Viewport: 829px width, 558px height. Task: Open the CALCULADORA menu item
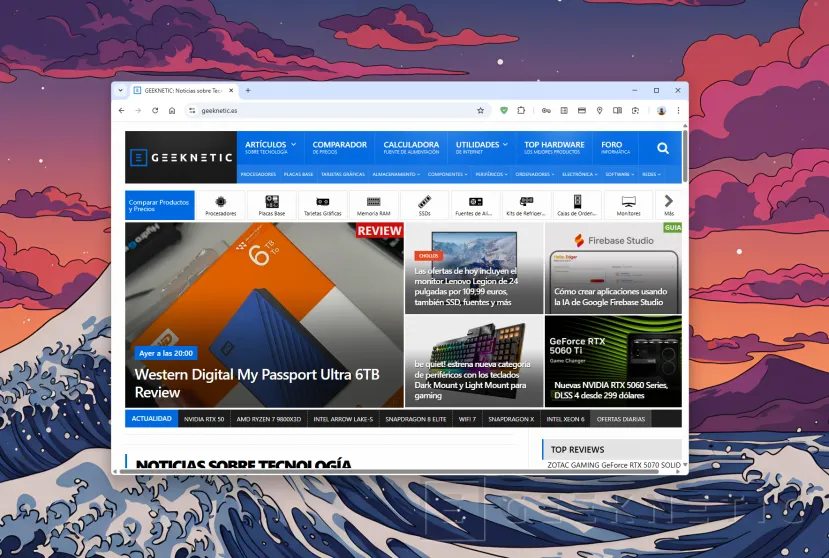click(x=411, y=148)
